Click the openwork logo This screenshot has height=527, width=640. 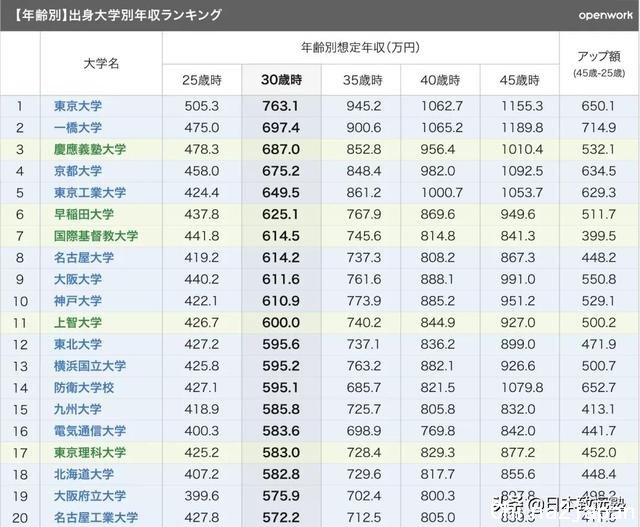606,16
